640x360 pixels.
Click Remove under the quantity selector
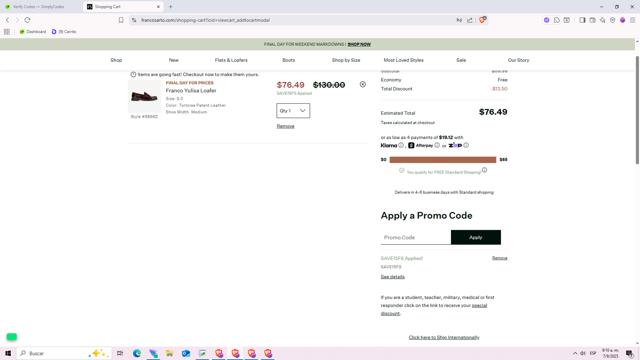[x=285, y=126]
